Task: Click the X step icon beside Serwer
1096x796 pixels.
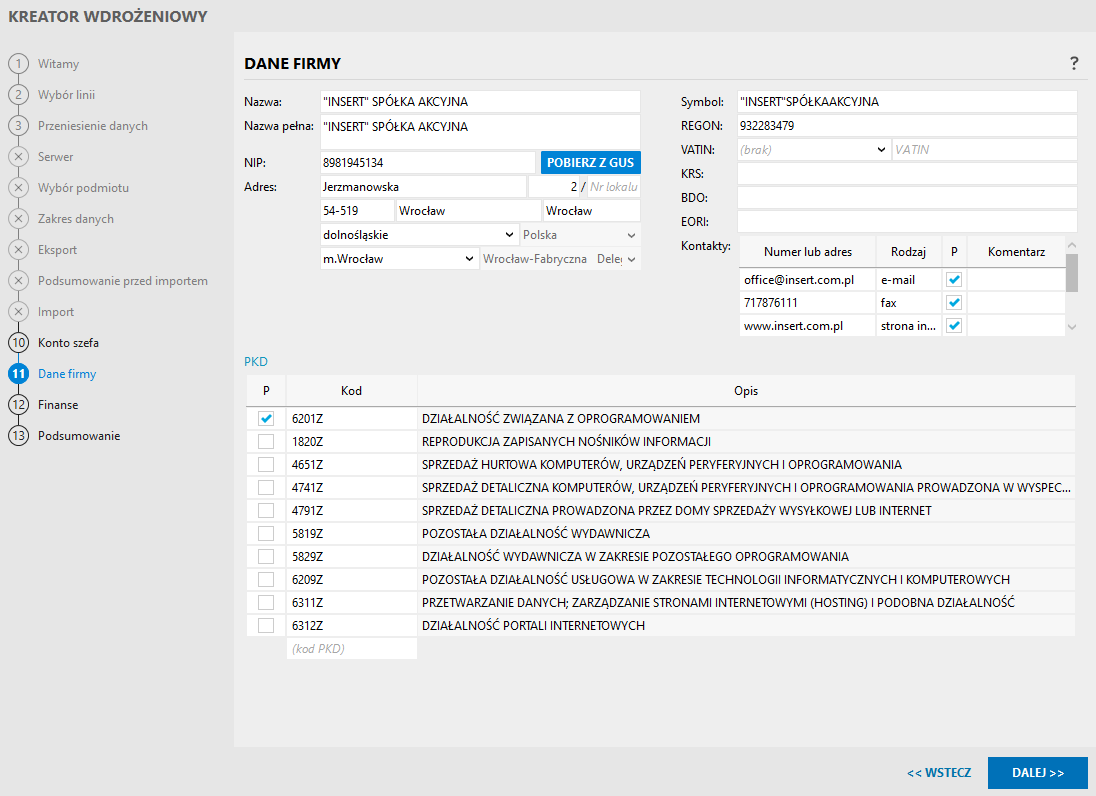Action: (19, 157)
